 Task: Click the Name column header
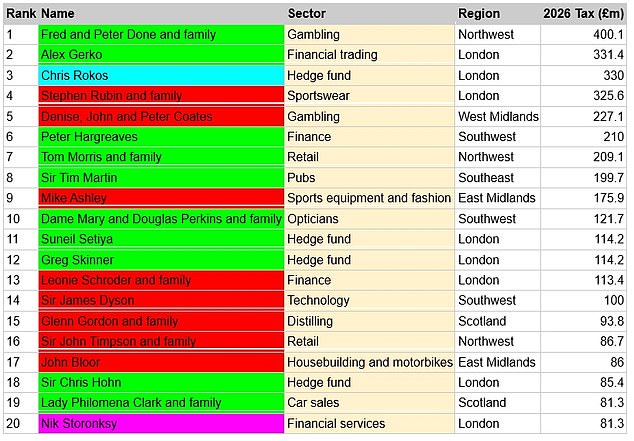[x=160, y=14]
